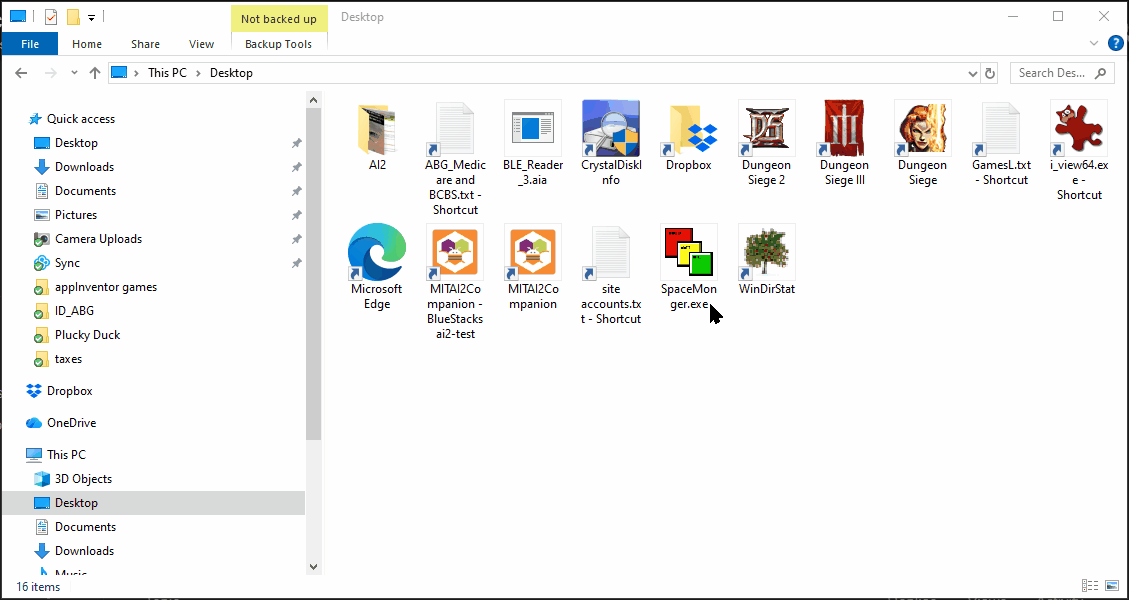Open the Dungeon Siege 2 shortcut icon
1129x600 pixels.
pos(766,128)
